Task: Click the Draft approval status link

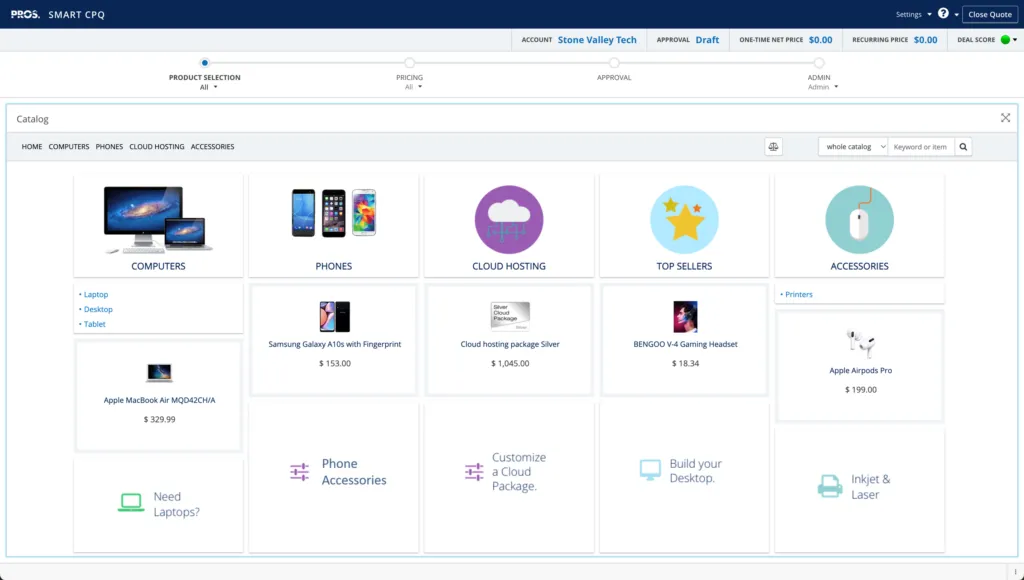Action: click(x=707, y=40)
